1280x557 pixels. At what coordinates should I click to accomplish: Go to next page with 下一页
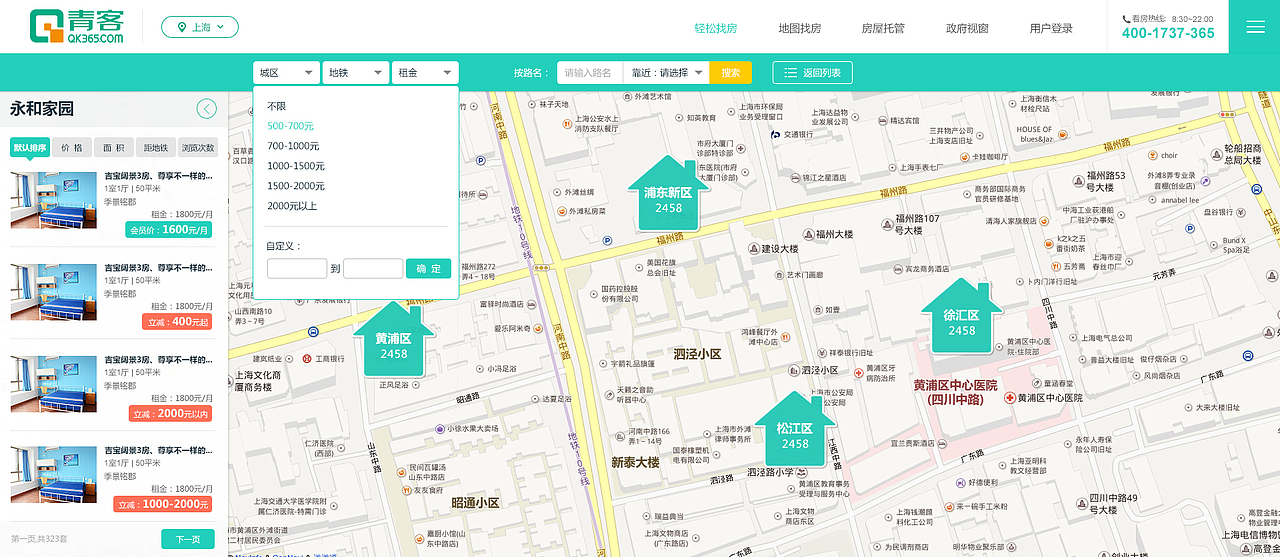click(x=188, y=539)
